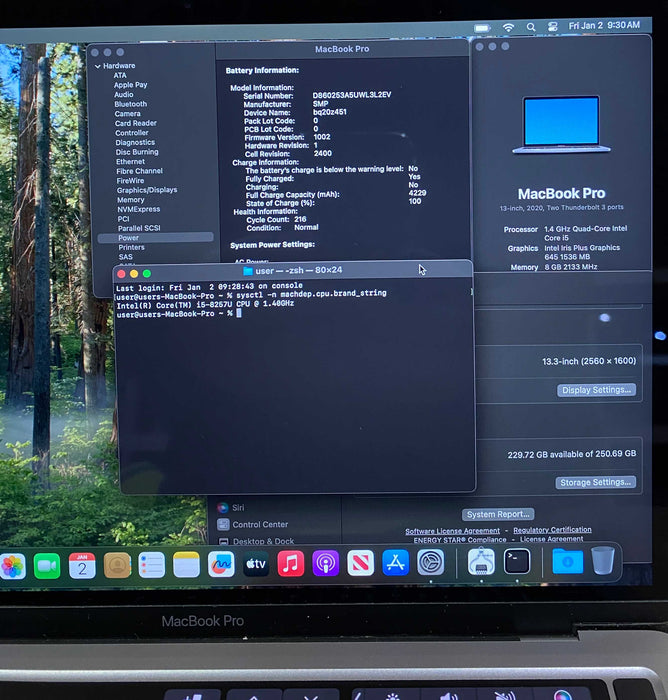
Task: Select Graphics/Displays in sidebar
Action: pos(147,190)
